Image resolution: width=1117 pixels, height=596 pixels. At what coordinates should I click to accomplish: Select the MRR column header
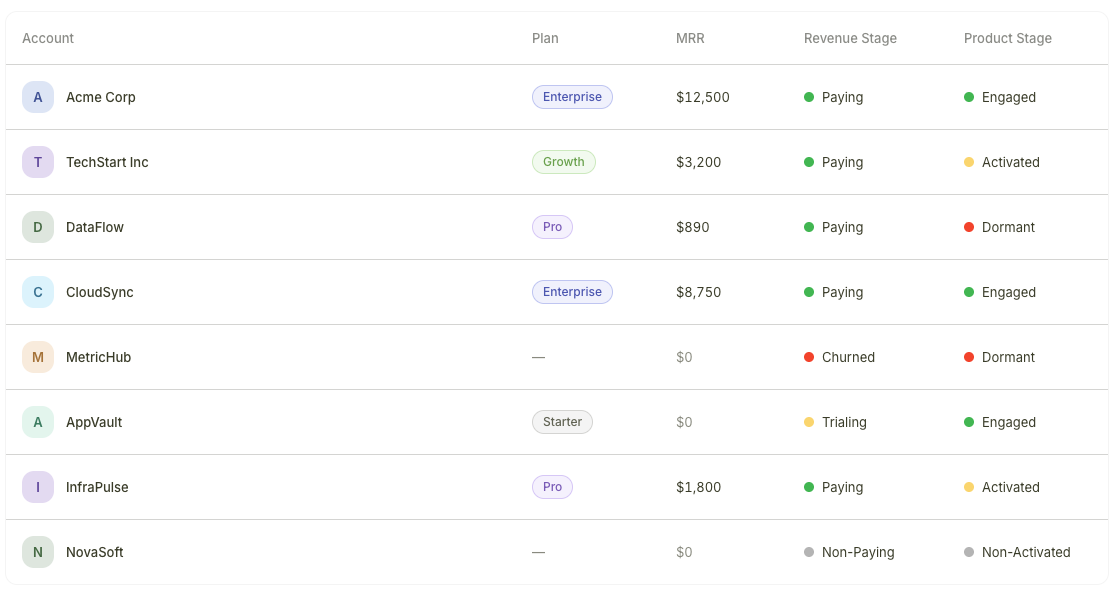pyautogui.click(x=689, y=38)
